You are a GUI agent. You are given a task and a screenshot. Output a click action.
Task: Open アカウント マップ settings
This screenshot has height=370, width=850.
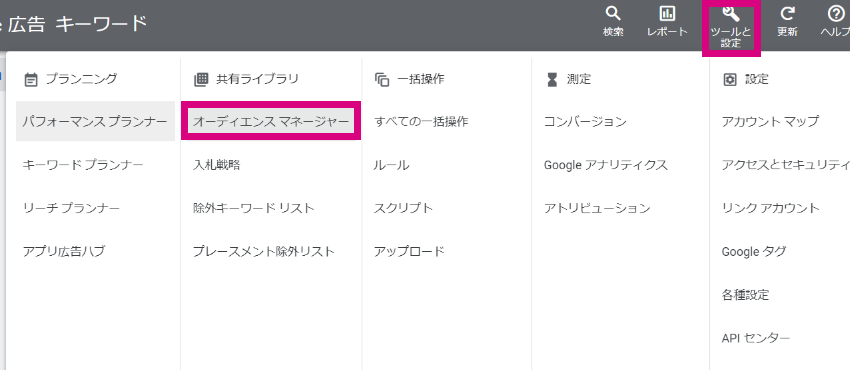pos(770,121)
